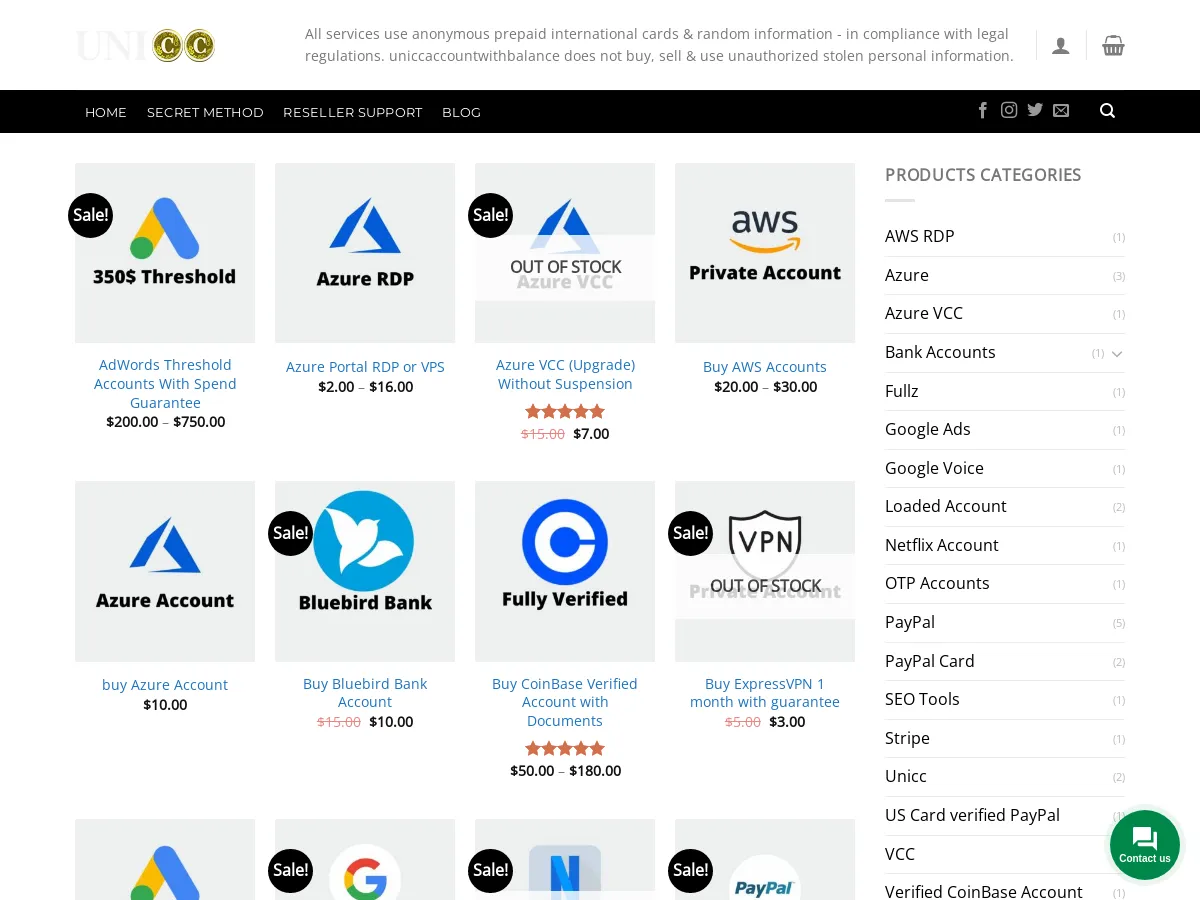Open the Buy ExpressVPN 1 month product link
Image resolution: width=1200 pixels, height=900 pixels.
765,693
